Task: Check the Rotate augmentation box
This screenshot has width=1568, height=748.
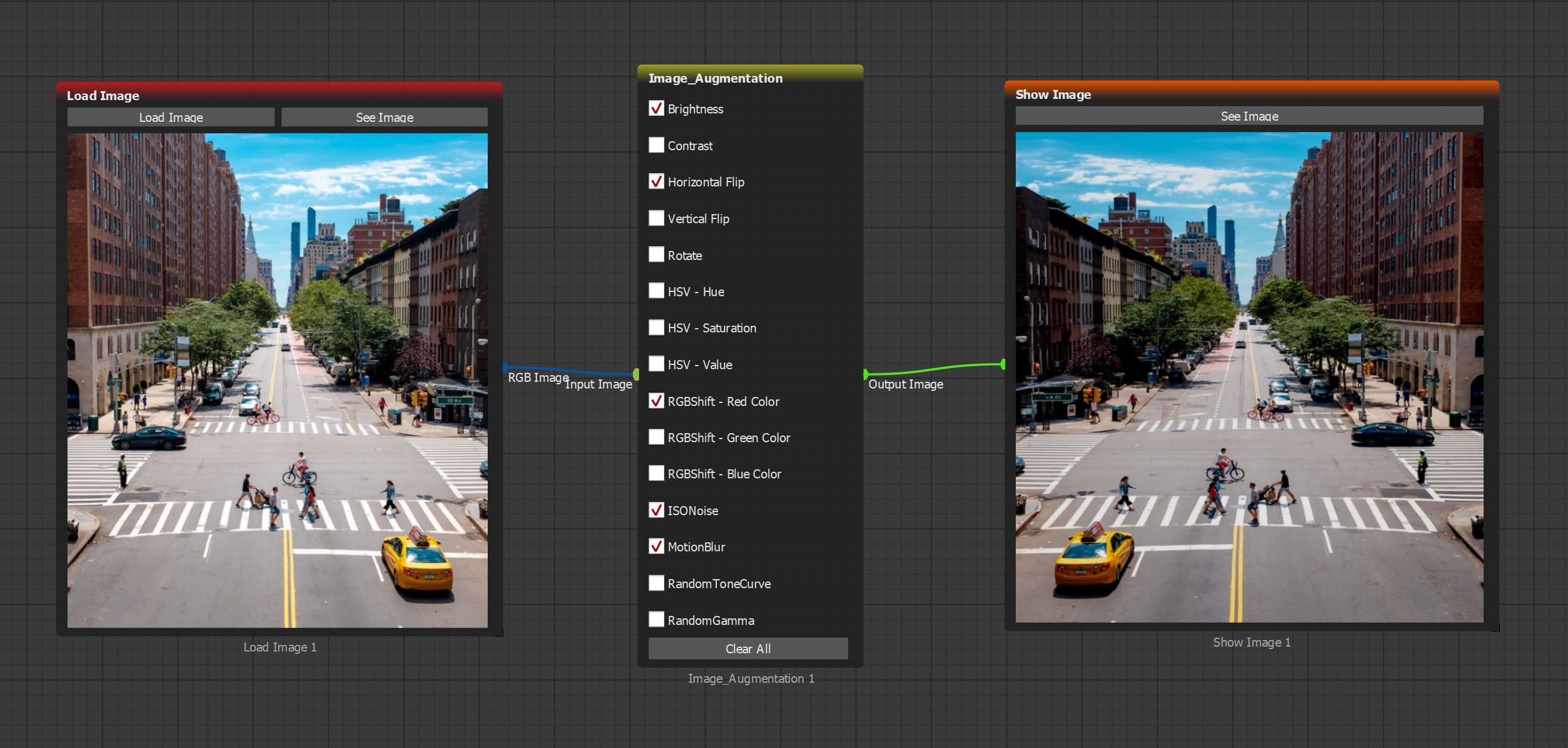Action: (655, 255)
